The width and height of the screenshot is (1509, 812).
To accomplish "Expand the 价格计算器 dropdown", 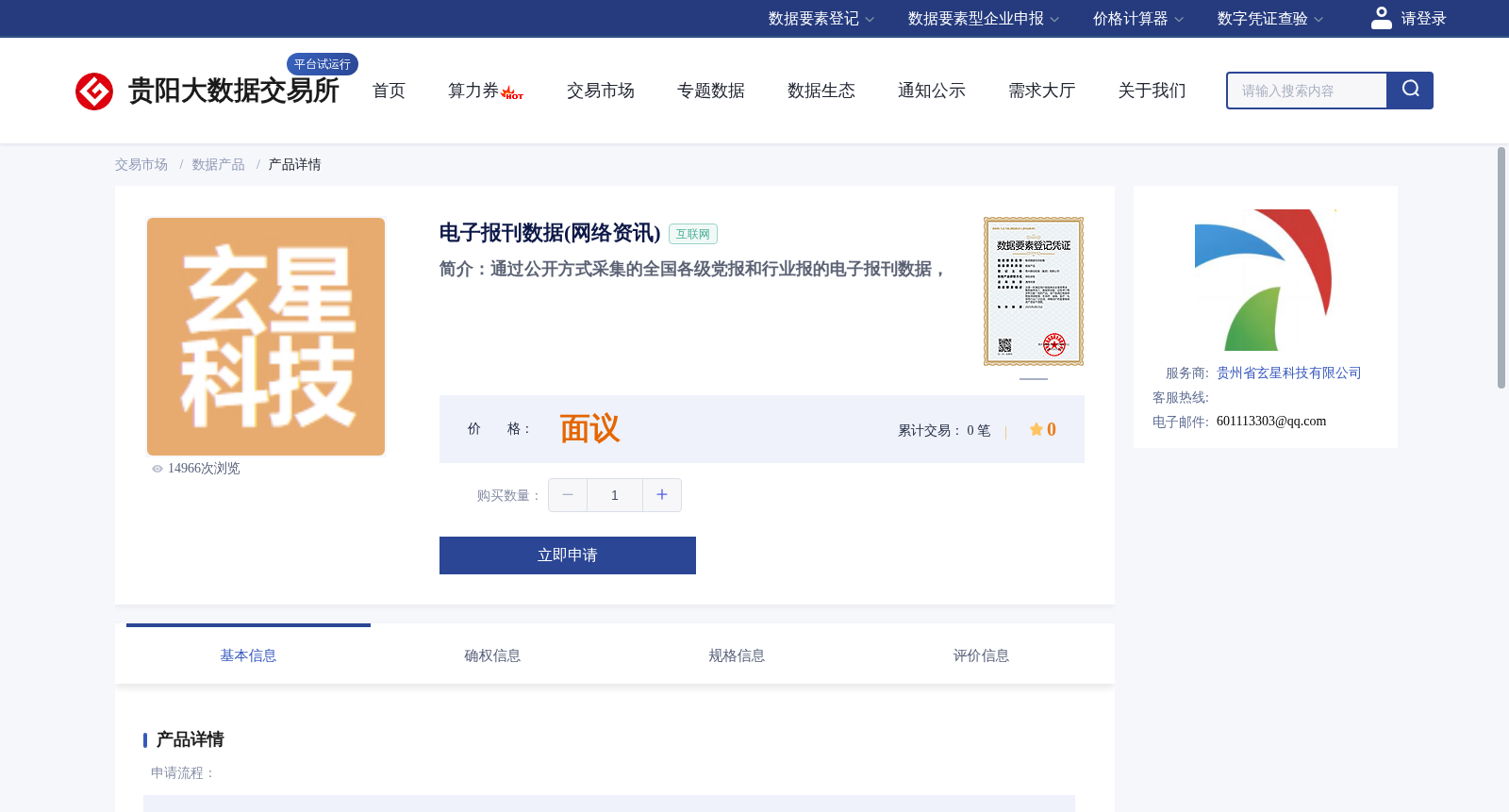I will pos(1137,19).
